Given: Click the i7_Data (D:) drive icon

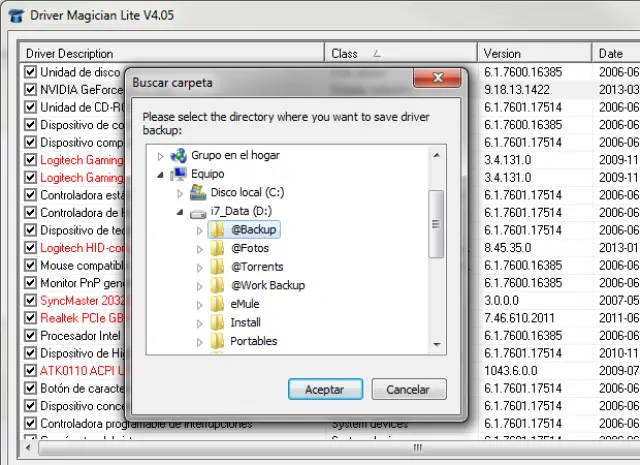Looking at the screenshot, I should 198,212.
